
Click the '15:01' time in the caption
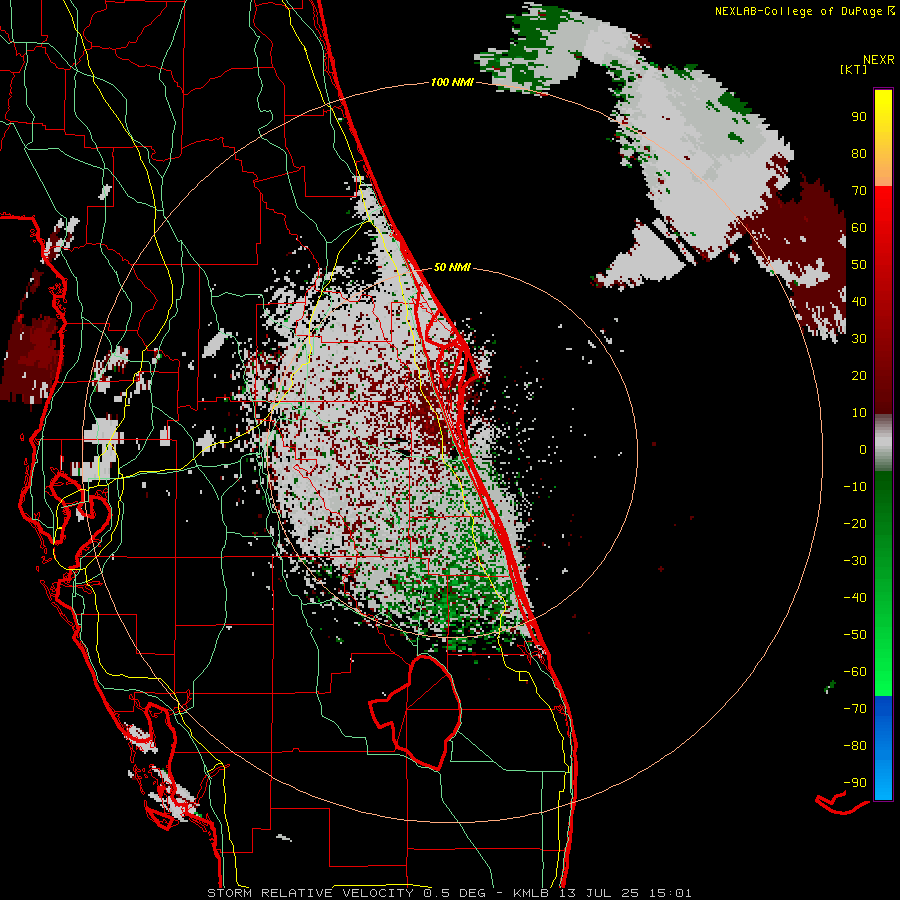coord(670,893)
